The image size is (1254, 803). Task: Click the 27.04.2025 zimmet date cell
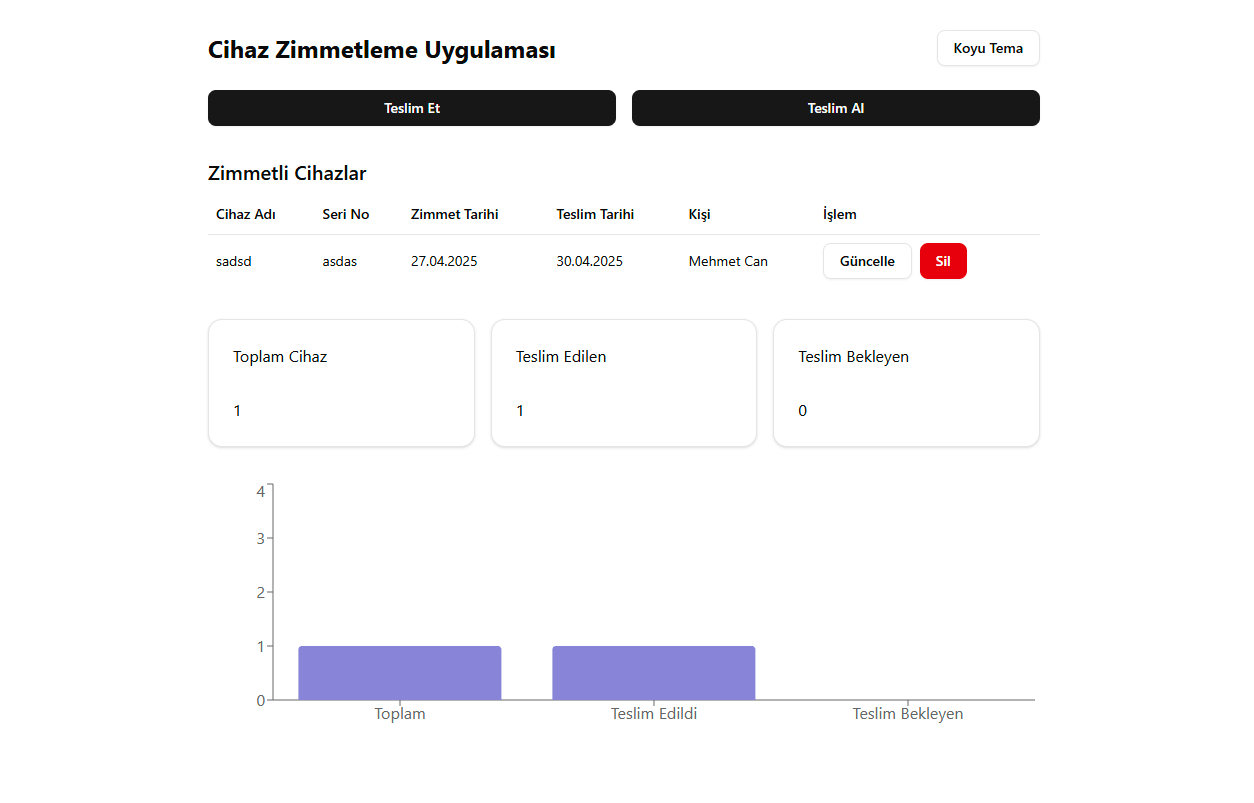[444, 261]
